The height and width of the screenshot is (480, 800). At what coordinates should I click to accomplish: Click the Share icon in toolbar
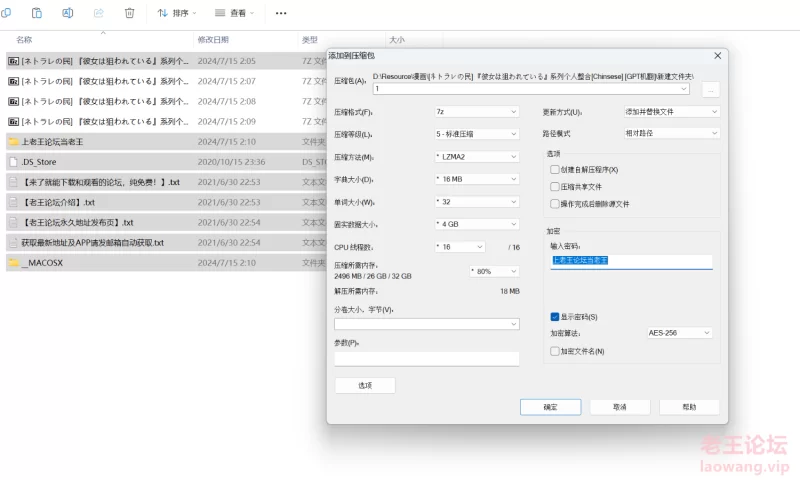(x=98, y=13)
